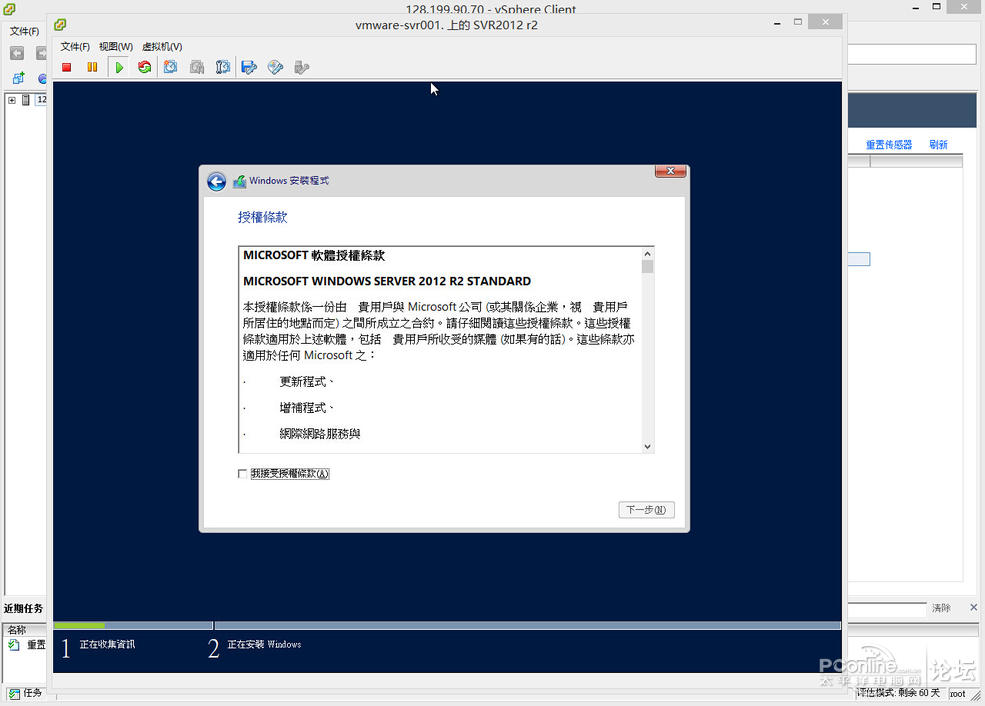The image size is (985, 706).
Task: Click the license scrollbar thumb
Action: [x=647, y=267]
